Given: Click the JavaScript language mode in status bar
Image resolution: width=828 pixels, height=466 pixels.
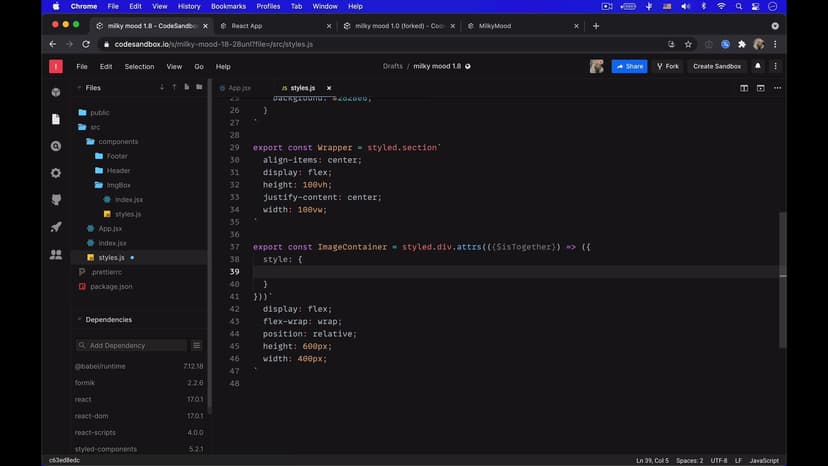Looking at the screenshot, I should [763, 460].
